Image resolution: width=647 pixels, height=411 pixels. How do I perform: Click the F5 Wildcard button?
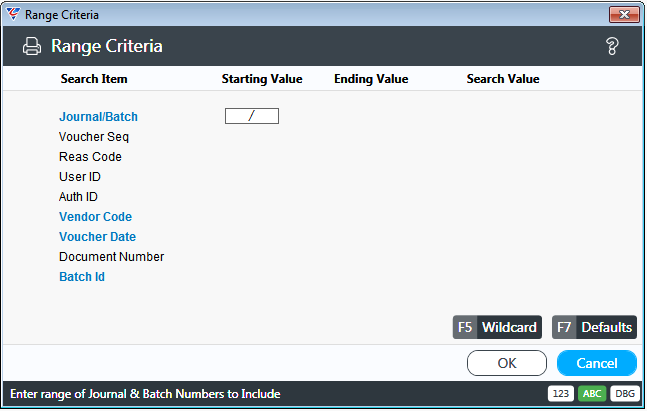(x=497, y=327)
